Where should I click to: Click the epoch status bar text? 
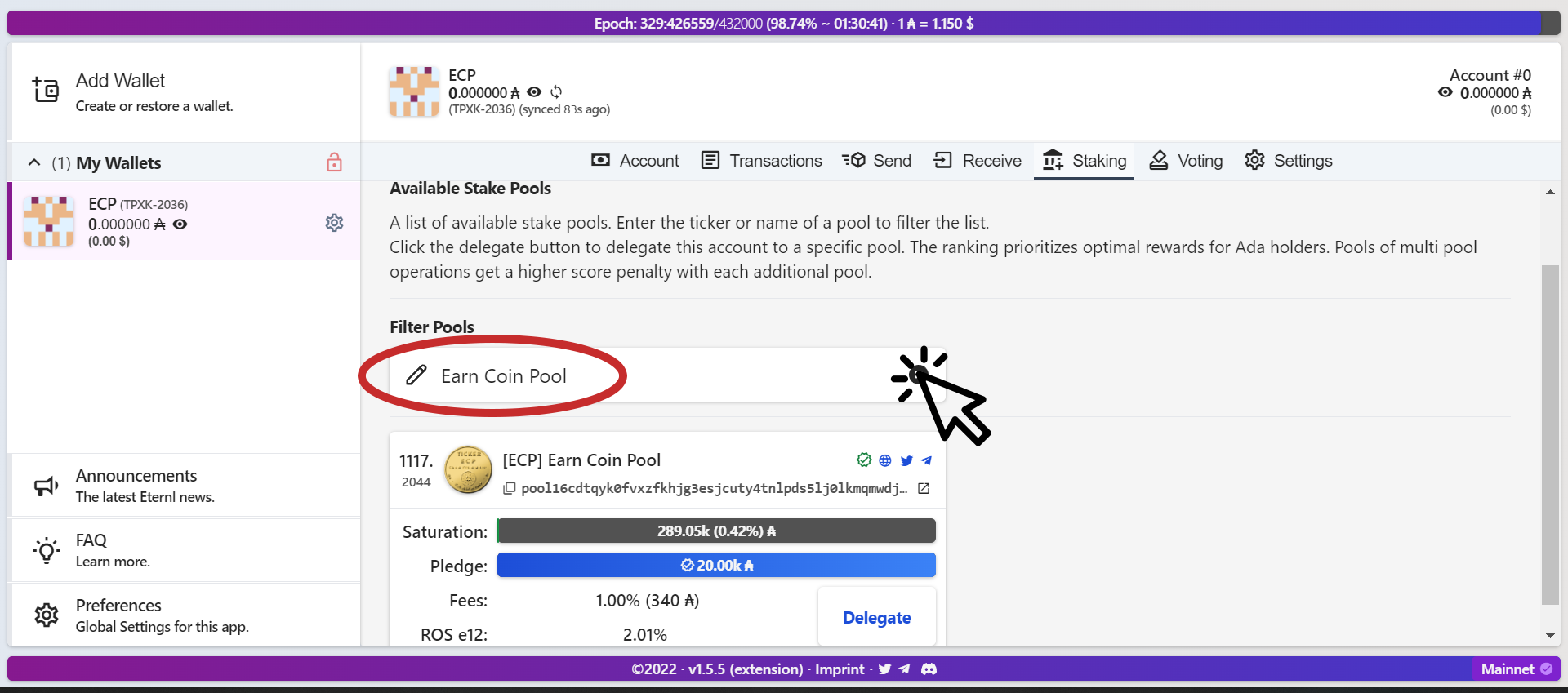point(784,24)
